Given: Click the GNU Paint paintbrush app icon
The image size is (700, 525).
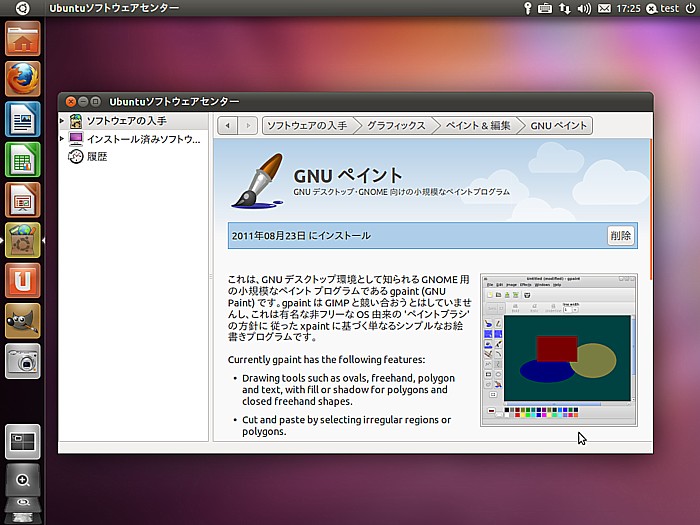Looking at the screenshot, I should coord(258,181).
